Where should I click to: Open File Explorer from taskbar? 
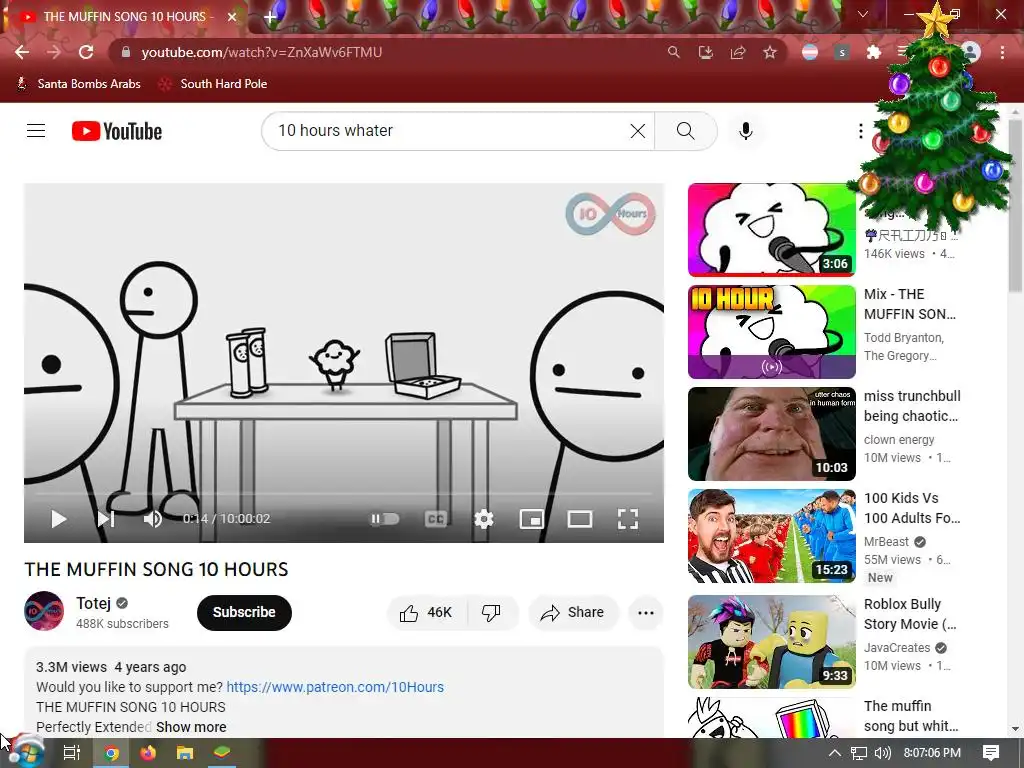click(185, 753)
